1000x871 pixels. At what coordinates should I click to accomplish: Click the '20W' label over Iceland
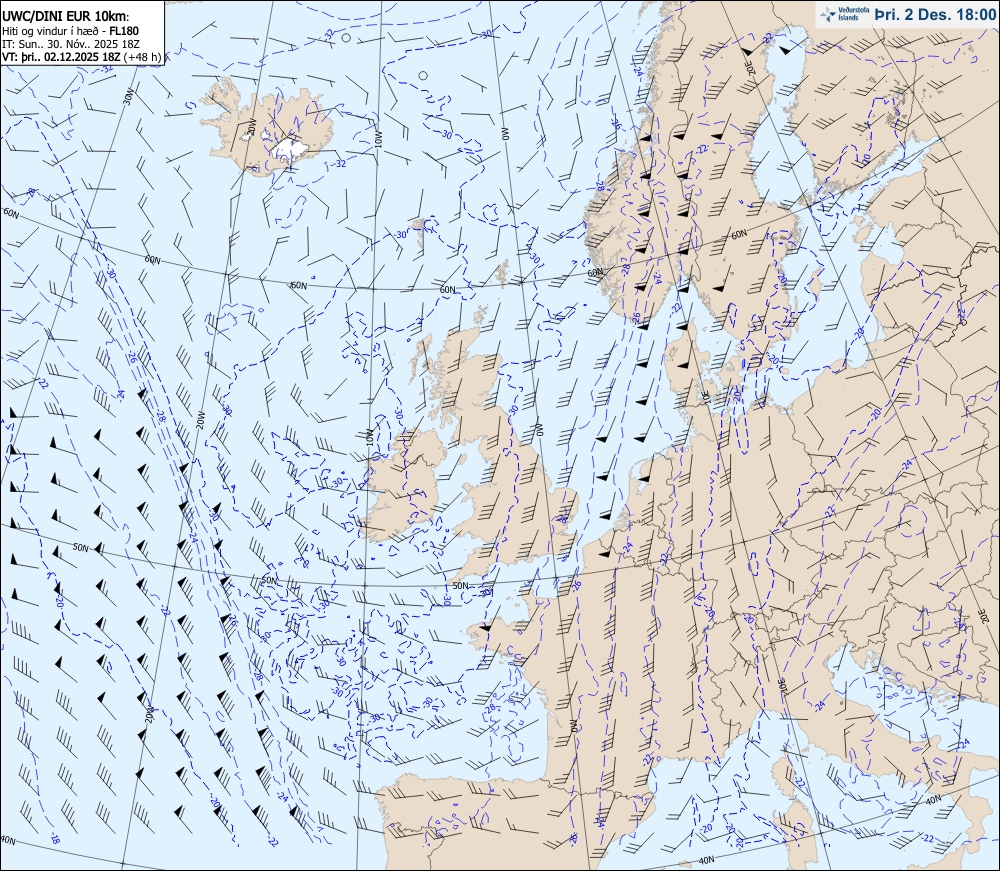coord(252,126)
